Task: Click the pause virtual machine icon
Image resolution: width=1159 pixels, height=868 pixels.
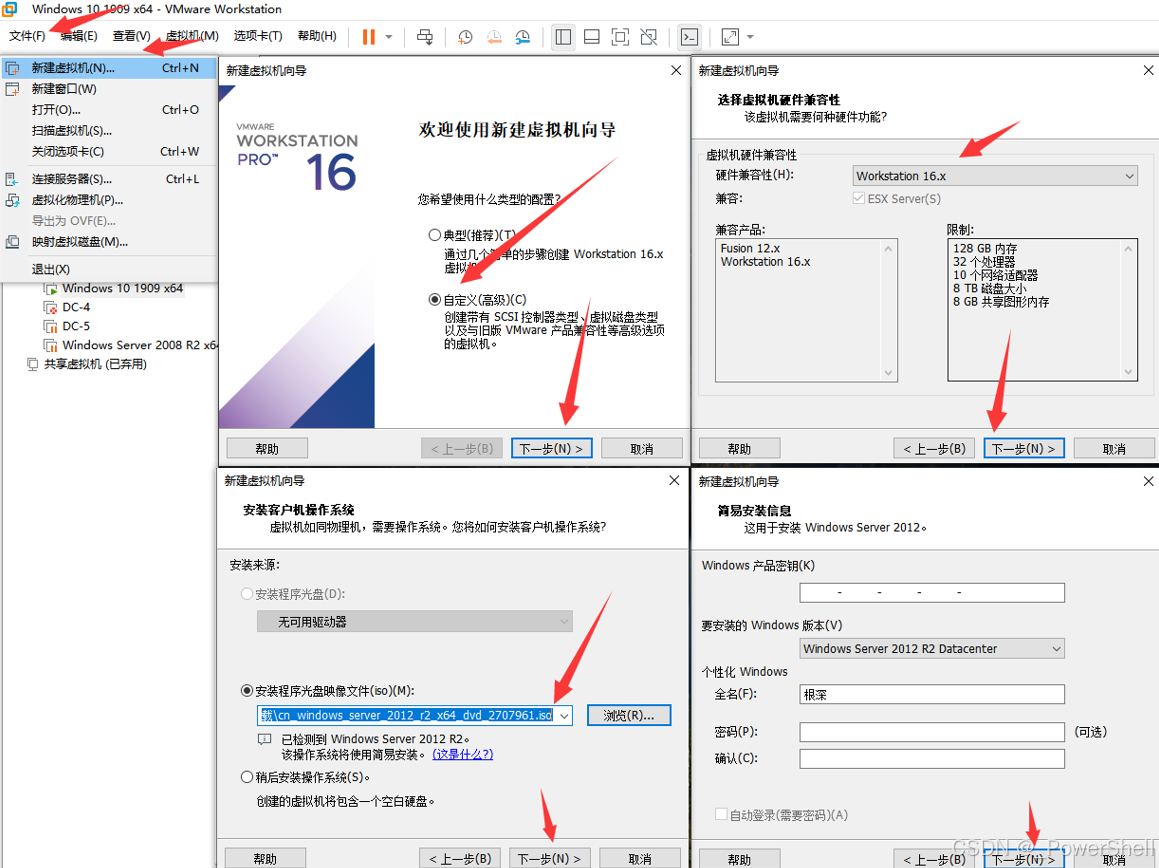Action: (x=368, y=37)
